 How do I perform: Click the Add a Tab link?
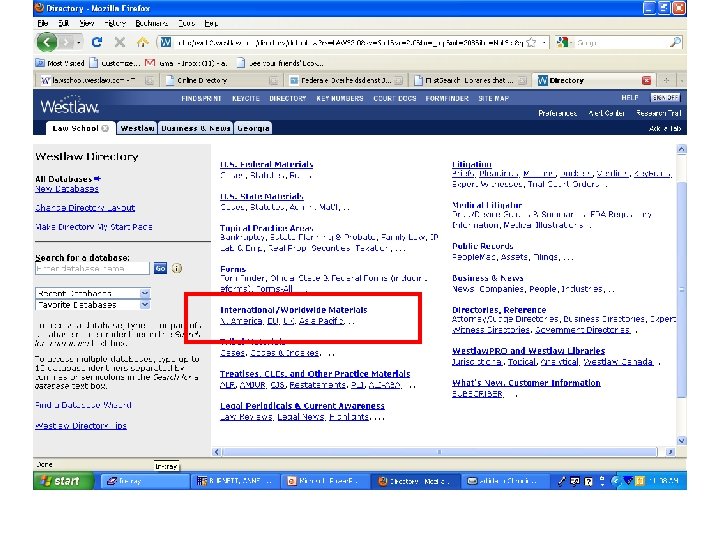664,129
